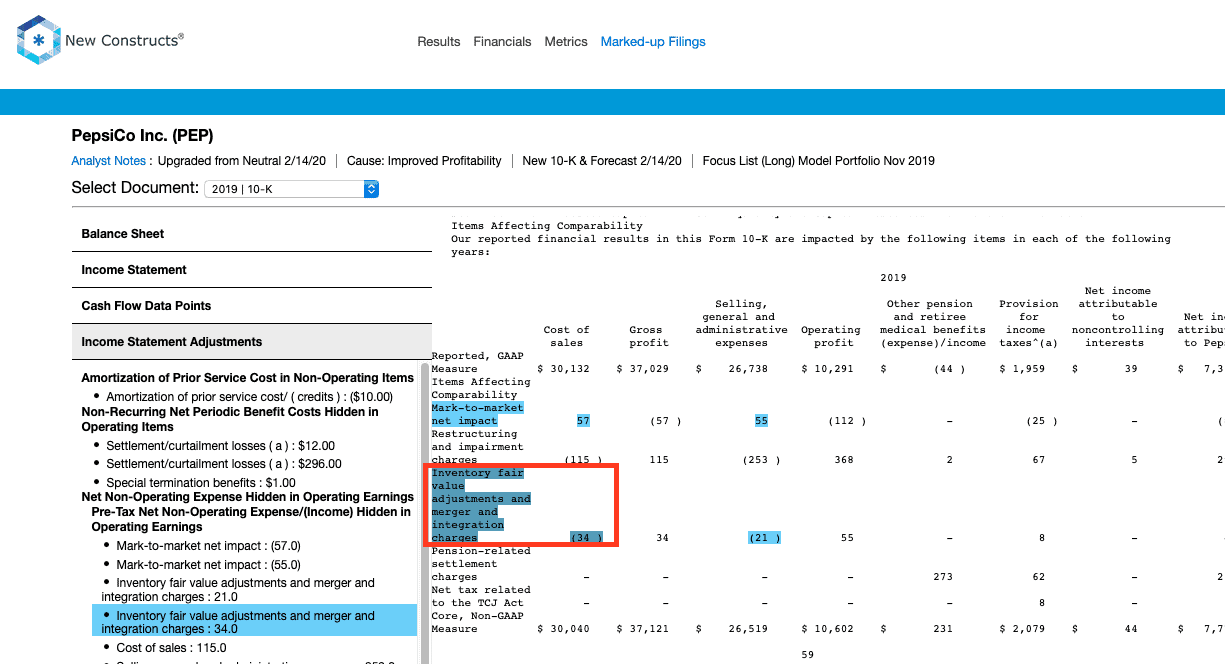Click restructuring SG&A value (253)
The height and width of the screenshot is (664, 1225).
761,460
